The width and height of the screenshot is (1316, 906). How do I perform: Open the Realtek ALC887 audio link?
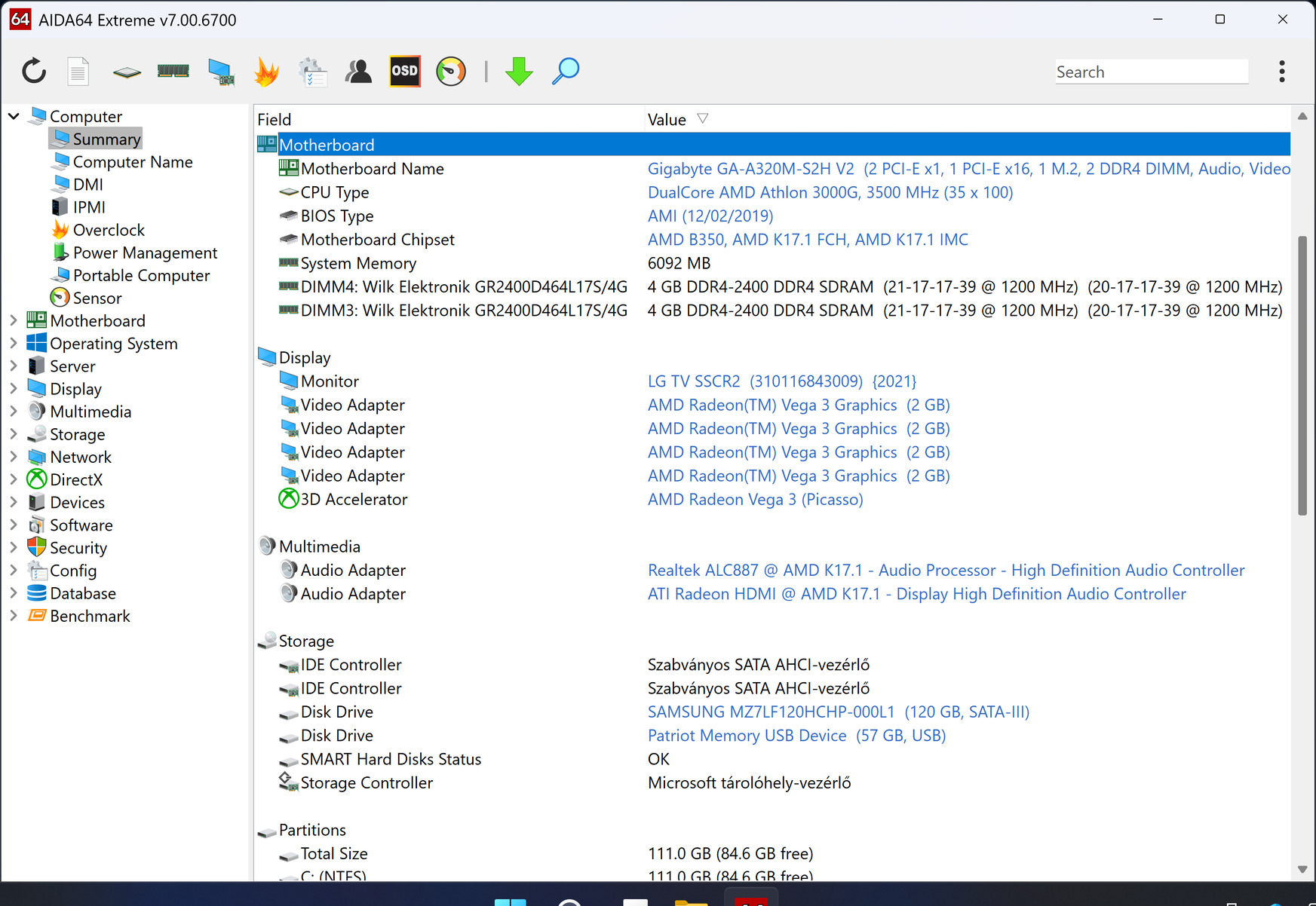click(946, 570)
